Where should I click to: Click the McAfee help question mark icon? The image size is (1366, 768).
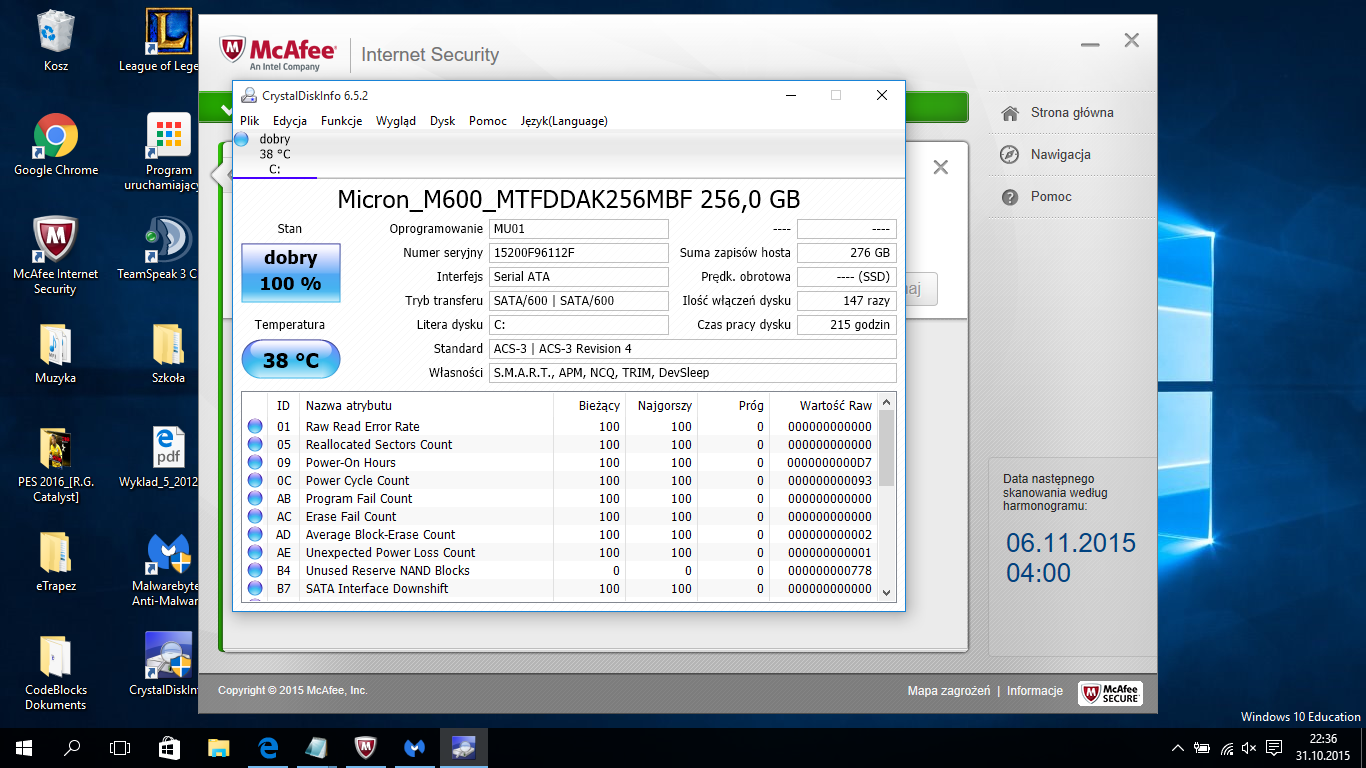(x=1010, y=197)
